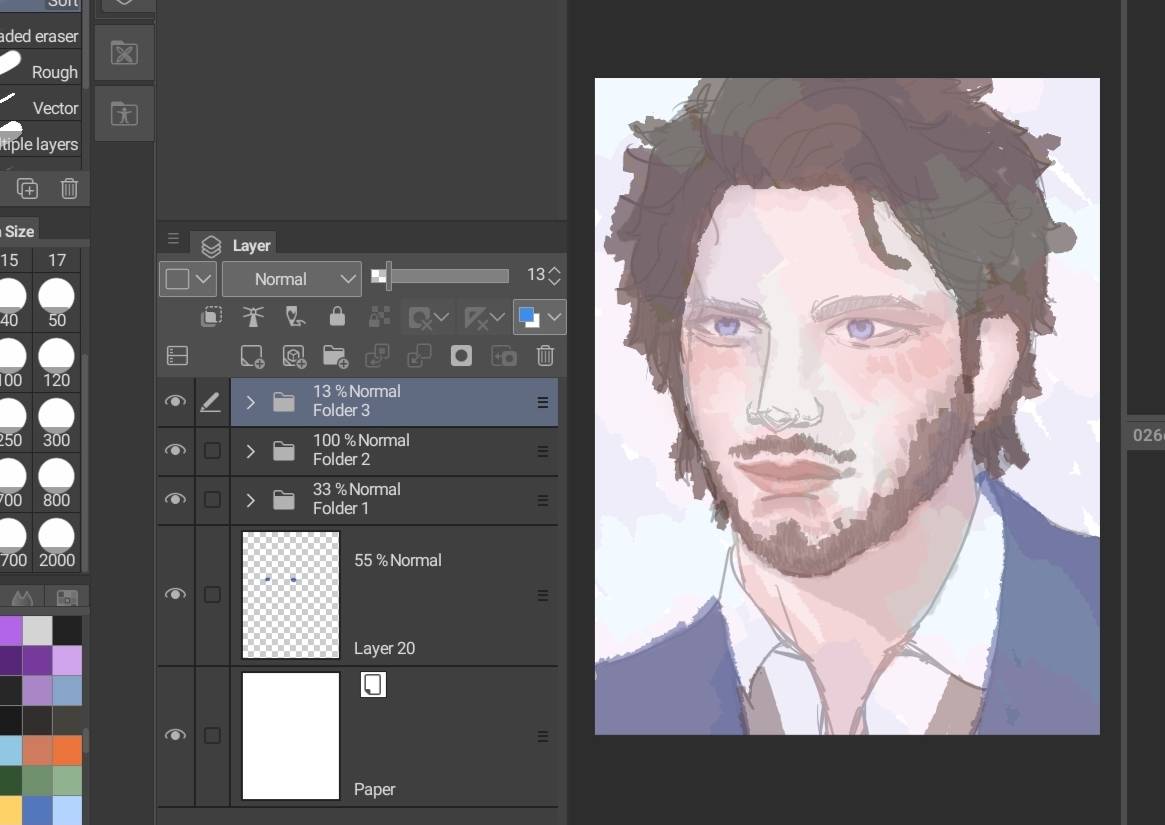This screenshot has width=1165, height=825.
Task: Click the Clear selection dock icon
Action: click(124, 54)
